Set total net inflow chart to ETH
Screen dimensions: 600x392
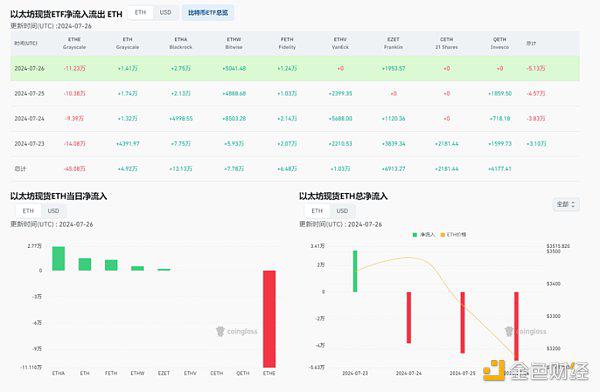(317, 211)
